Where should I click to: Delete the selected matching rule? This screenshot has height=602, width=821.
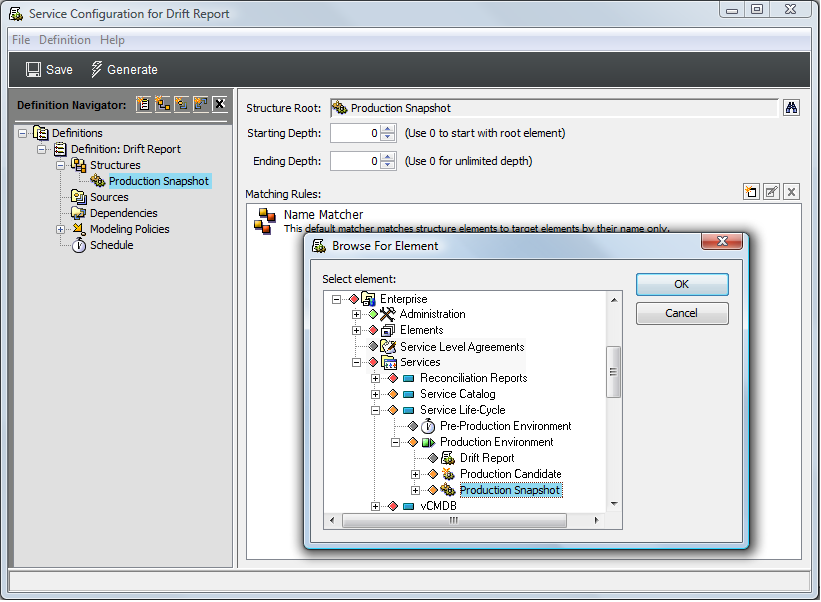(x=791, y=192)
